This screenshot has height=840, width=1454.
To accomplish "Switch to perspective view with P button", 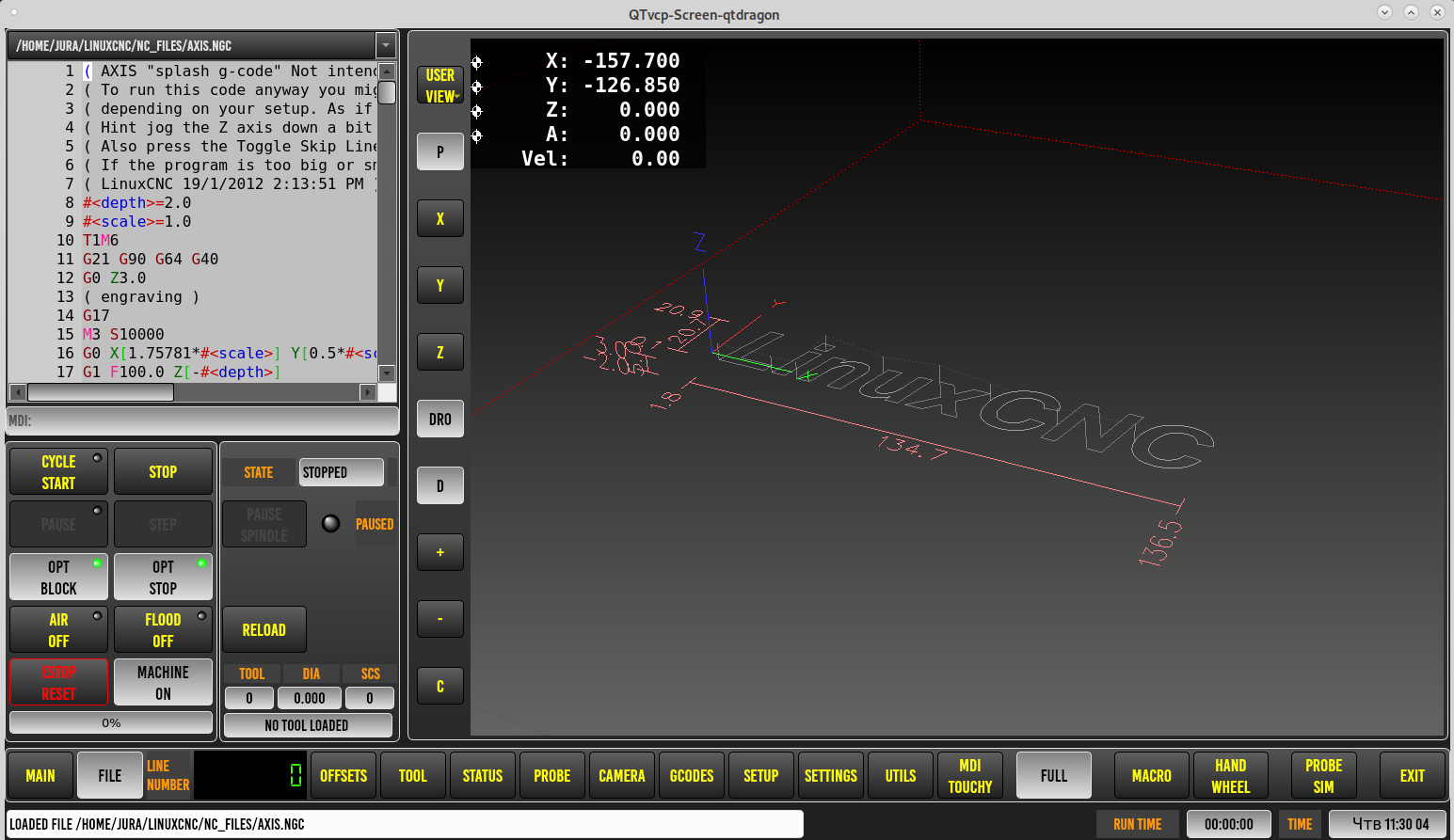I will (x=440, y=151).
